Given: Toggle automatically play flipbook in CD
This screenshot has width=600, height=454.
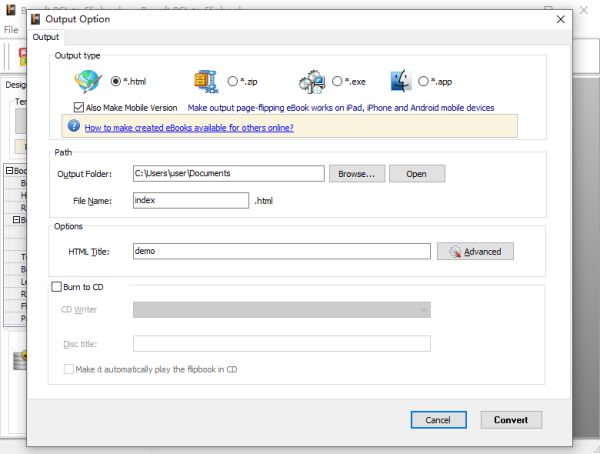Looking at the screenshot, I should tap(69, 369).
